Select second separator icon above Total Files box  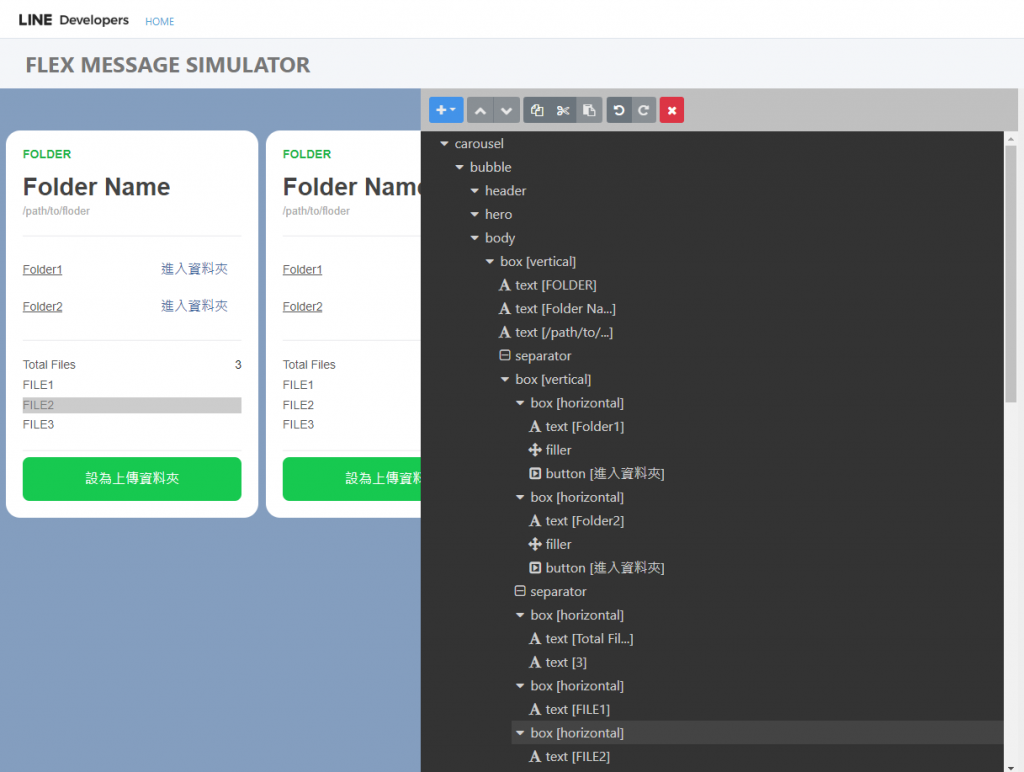tap(520, 591)
